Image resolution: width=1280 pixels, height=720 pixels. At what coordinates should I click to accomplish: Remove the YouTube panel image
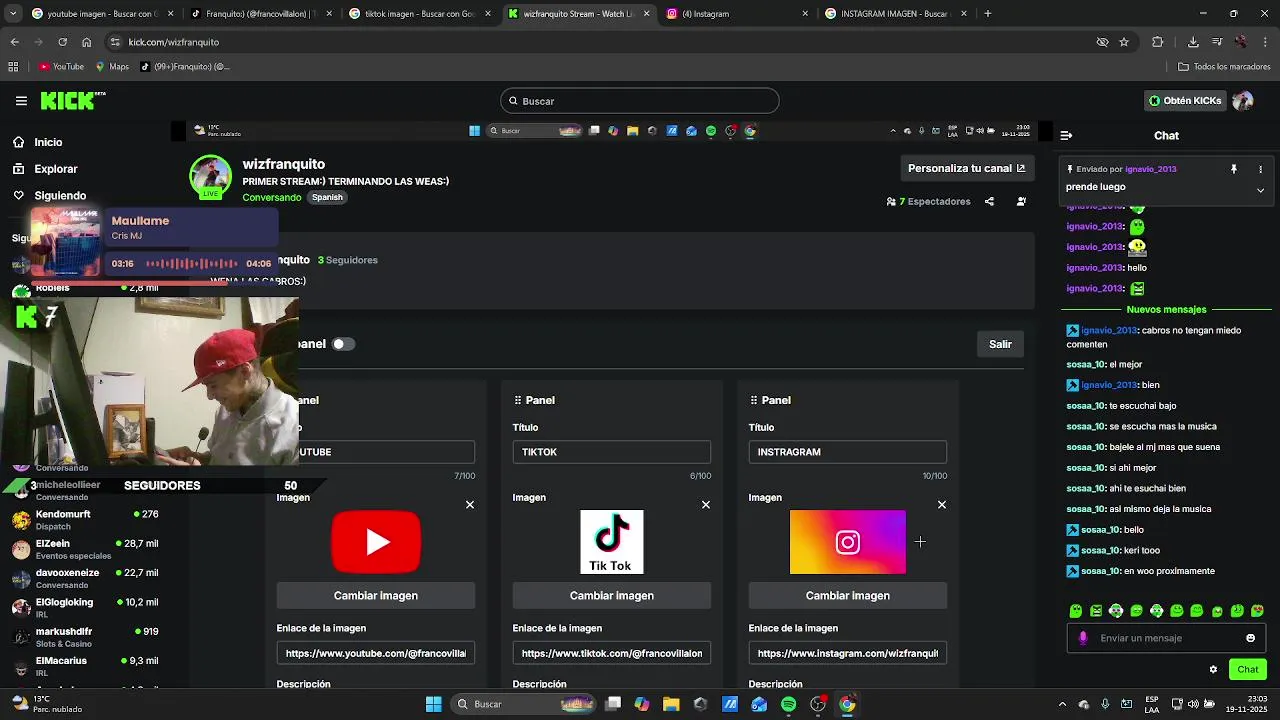470,505
